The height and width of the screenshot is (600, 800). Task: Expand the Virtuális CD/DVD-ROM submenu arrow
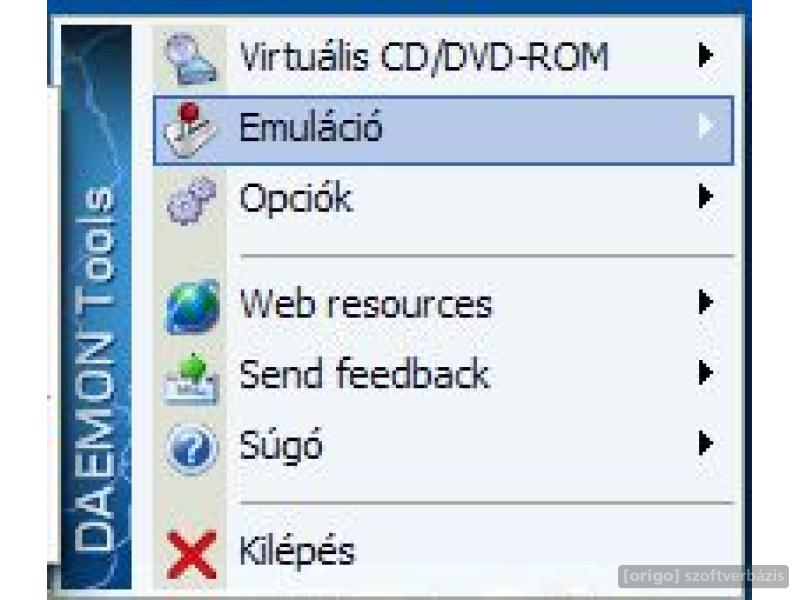tap(706, 55)
